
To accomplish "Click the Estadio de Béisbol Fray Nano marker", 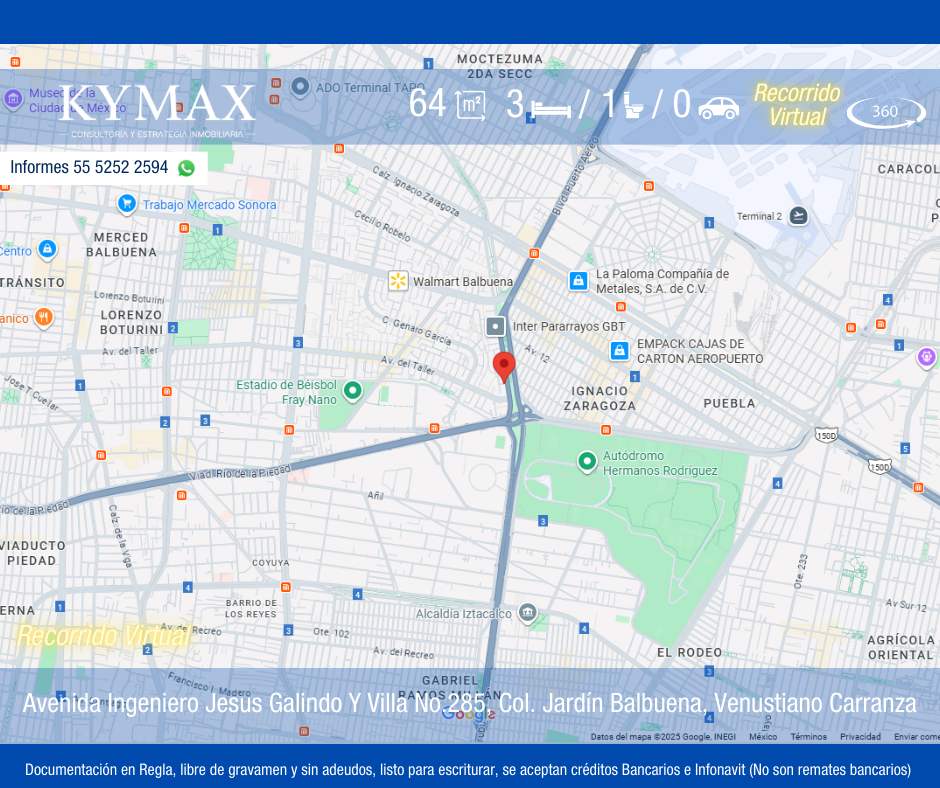I will click(352, 391).
